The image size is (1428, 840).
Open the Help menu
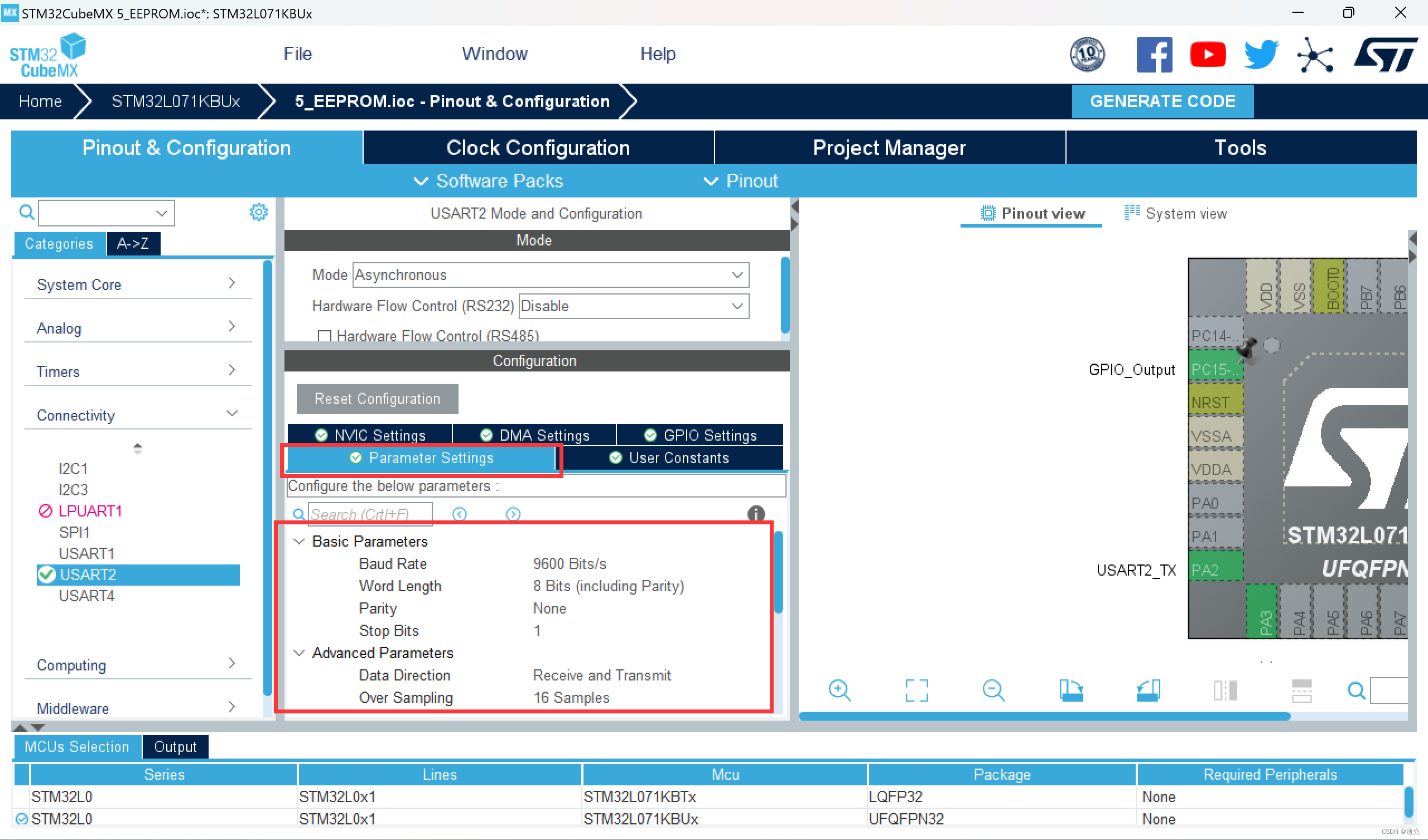point(657,54)
